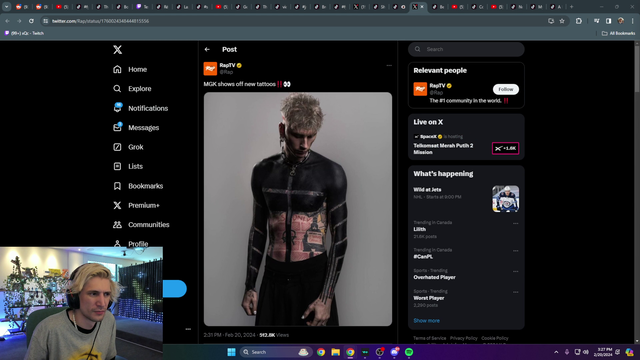Open Cookie Policy link
This screenshot has width=640, height=360.
coord(495,338)
